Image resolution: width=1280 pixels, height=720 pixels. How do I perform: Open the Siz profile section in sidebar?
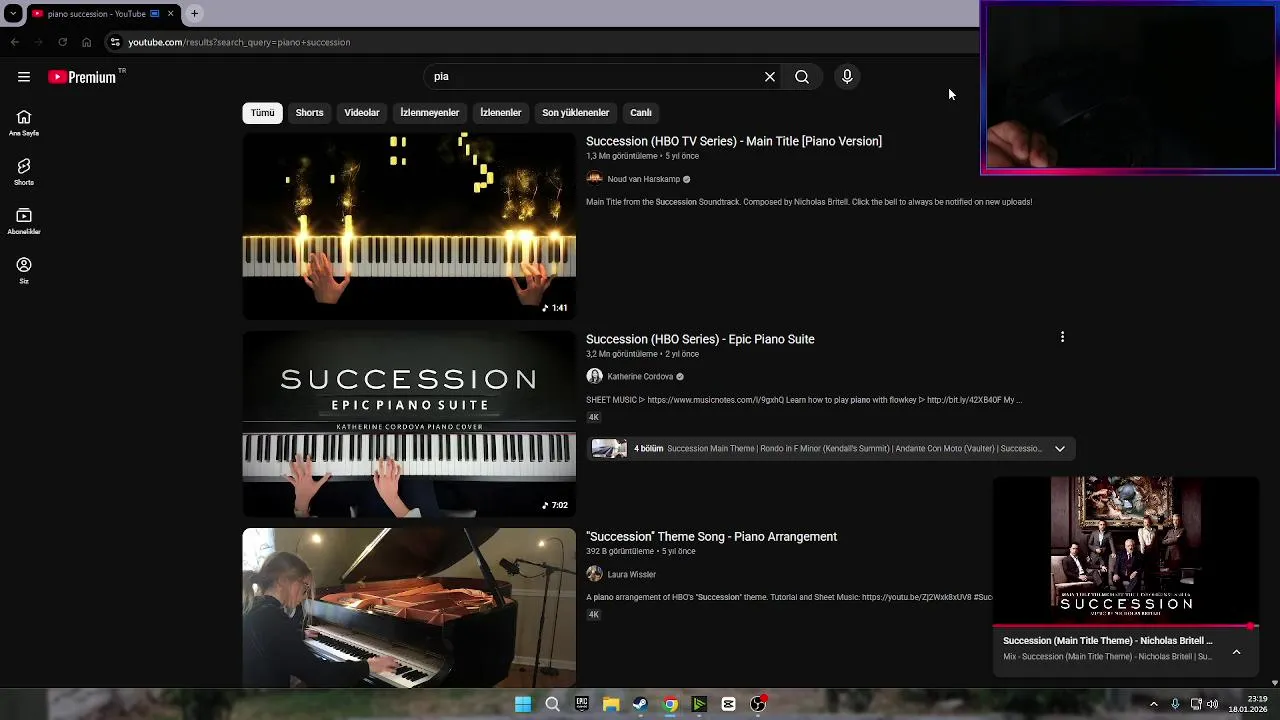pos(24,270)
